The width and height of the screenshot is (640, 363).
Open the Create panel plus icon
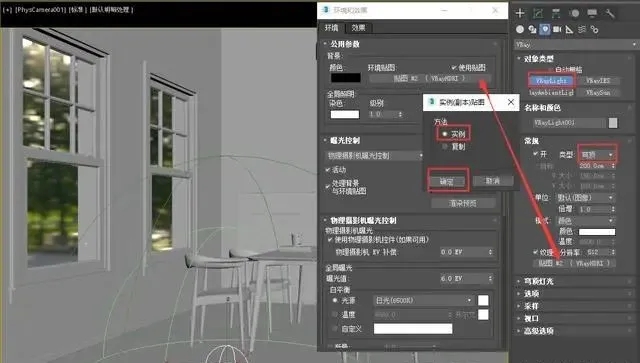click(520, 13)
